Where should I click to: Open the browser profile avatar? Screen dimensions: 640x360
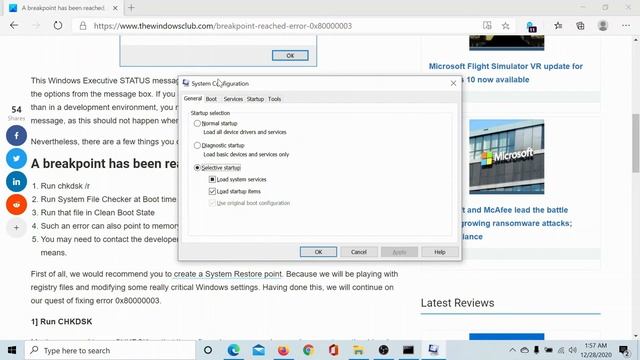[x=603, y=26]
